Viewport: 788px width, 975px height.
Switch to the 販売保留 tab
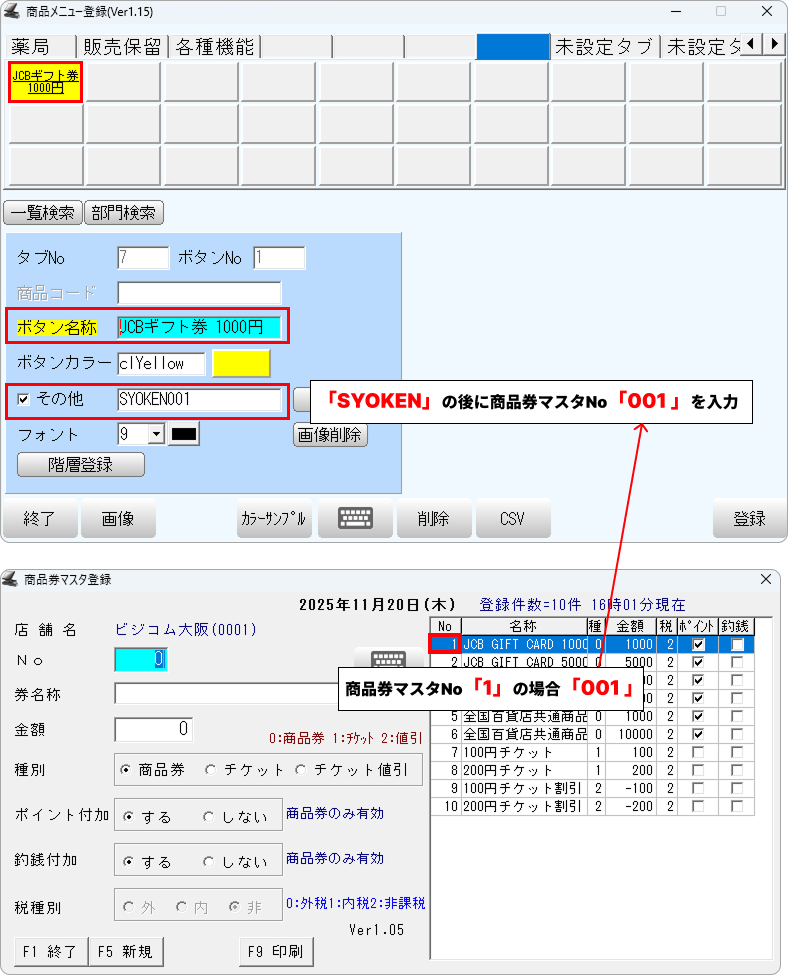click(124, 47)
